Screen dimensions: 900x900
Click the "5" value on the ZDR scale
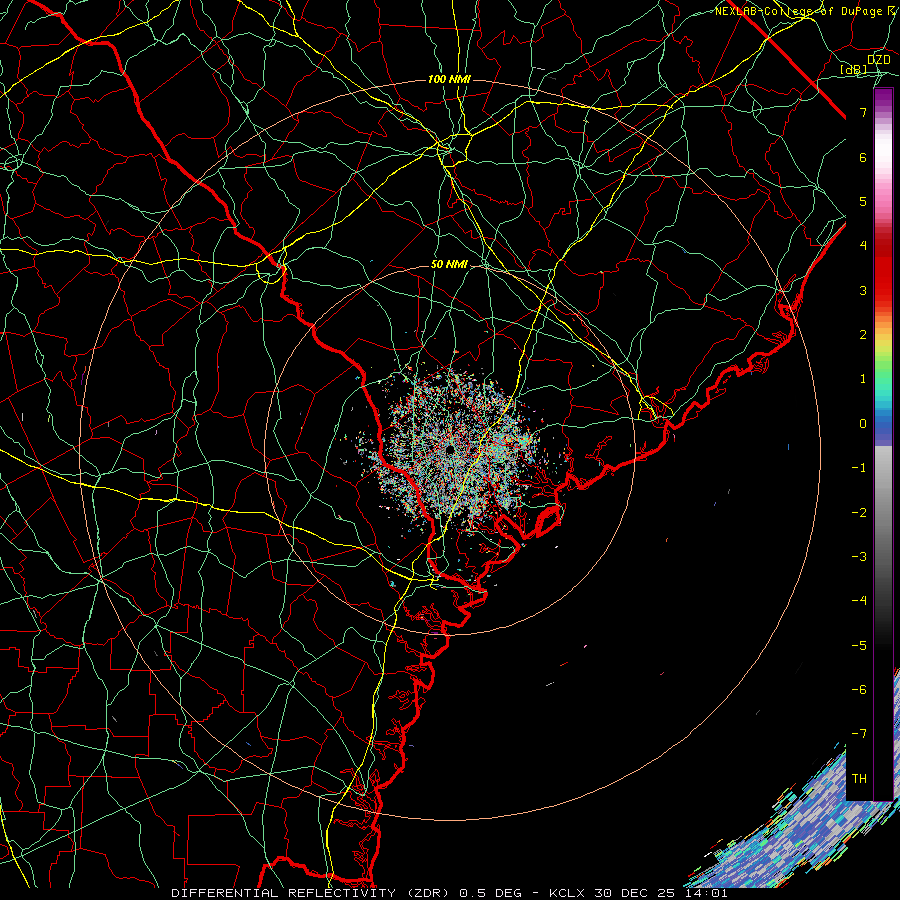pos(863,201)
